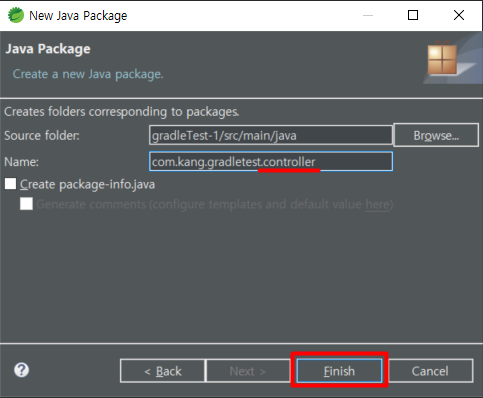Open the 'here' templates link
The width and height of the screenshot is (483, 398).
[x=377, y=204]
